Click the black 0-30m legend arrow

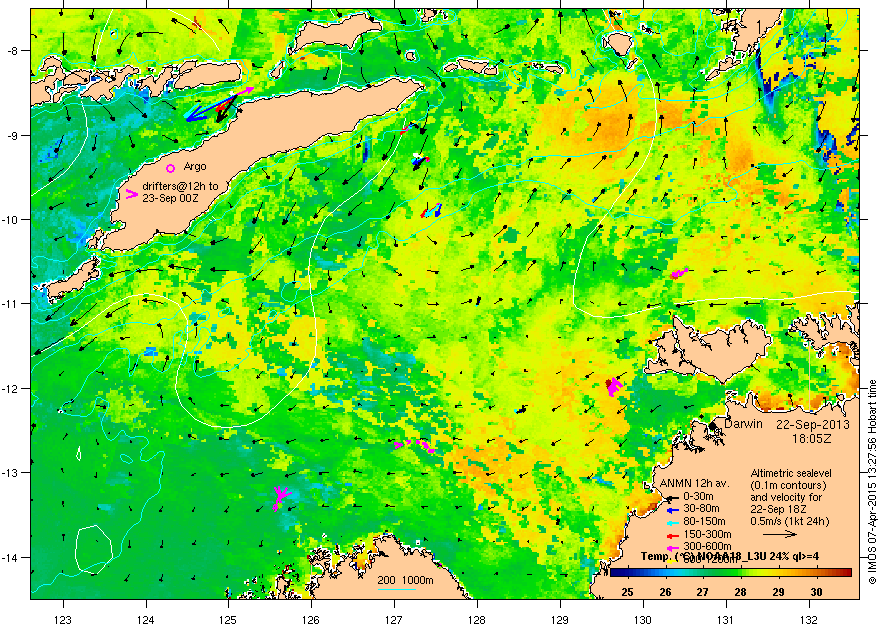pyautogui.click(x=672, y=498)
